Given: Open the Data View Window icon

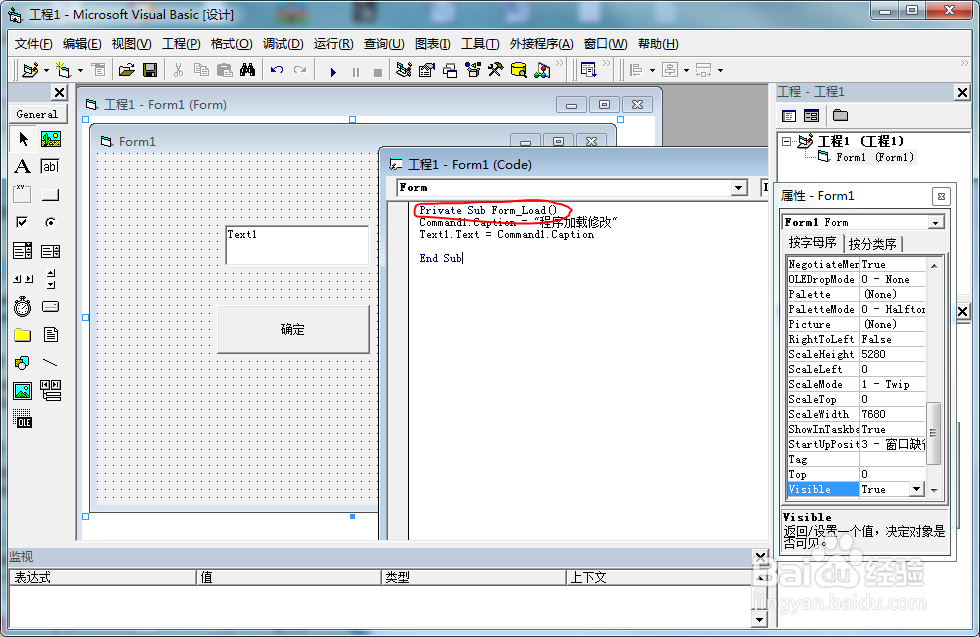Looking at the screenshot, I should tap(519, 70).
